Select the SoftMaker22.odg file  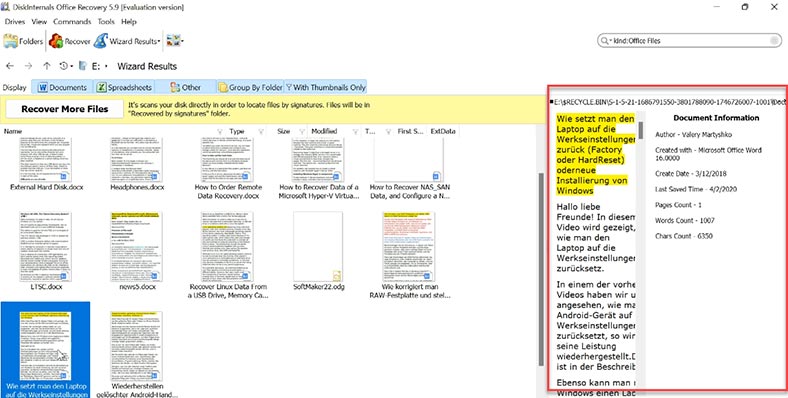point(318,251)
